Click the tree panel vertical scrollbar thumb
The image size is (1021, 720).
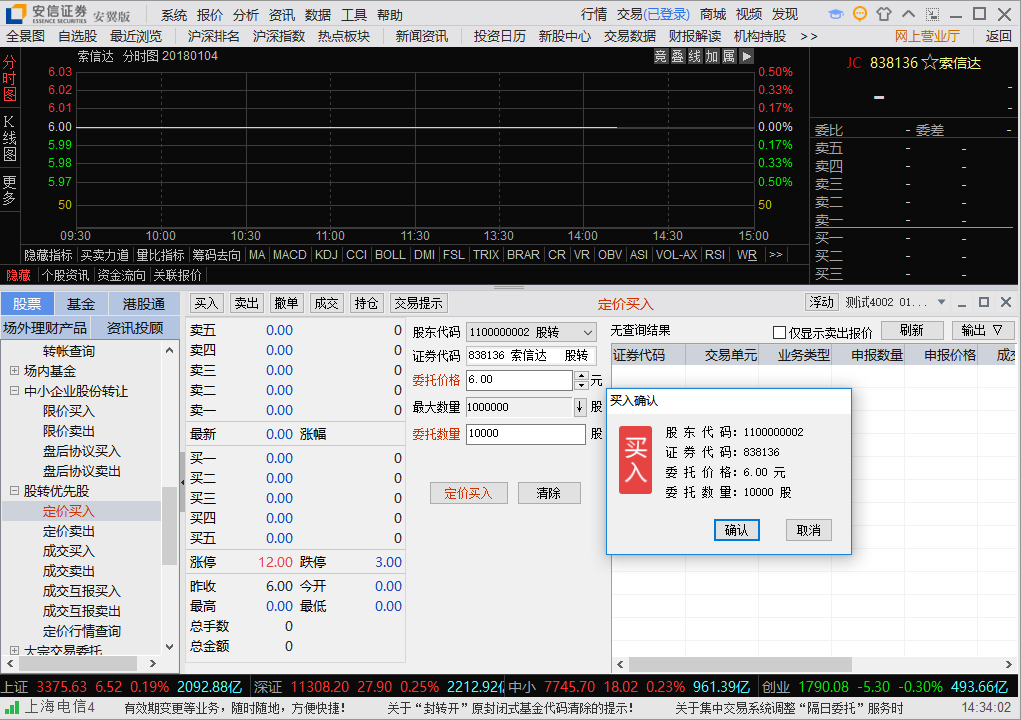point(169,526)
